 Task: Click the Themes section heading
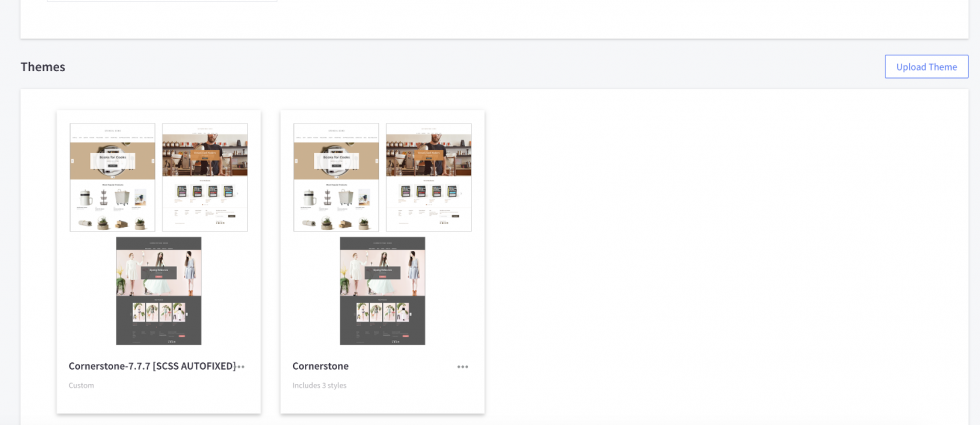coord(43,67)
